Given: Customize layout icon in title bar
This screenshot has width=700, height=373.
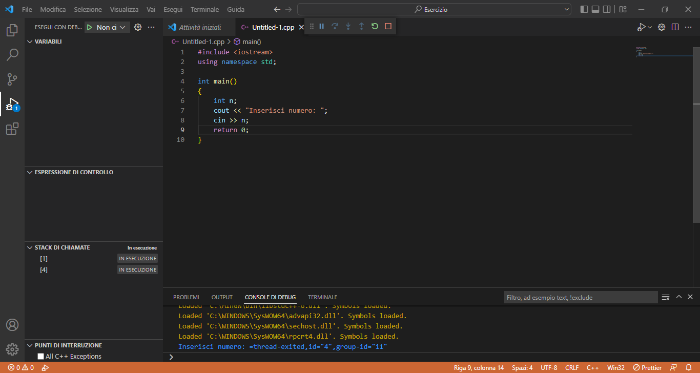Looking at the screenshot, I should click(x=623, y=9).
